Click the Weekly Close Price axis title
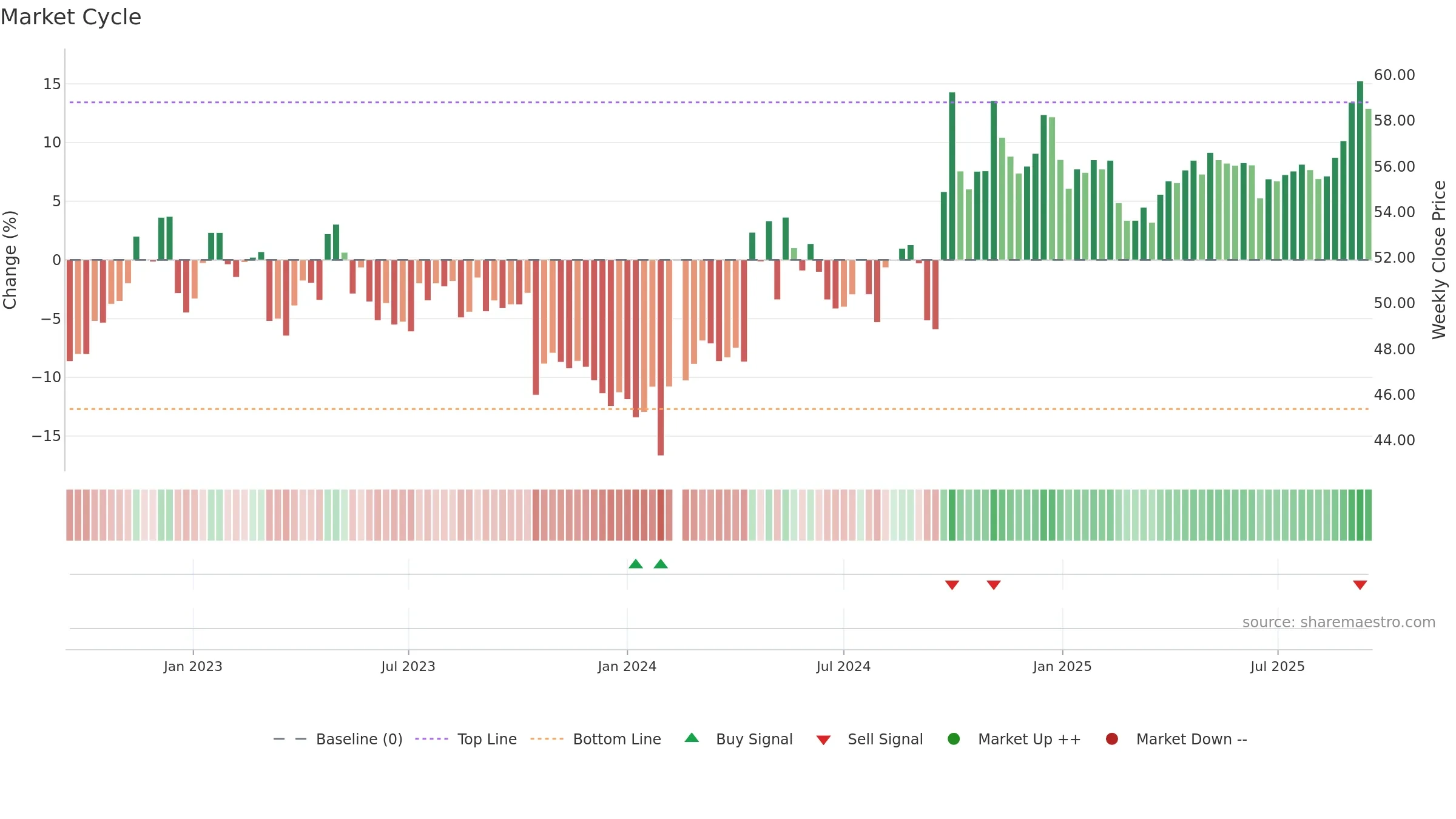Screen dimensions: 1456x819 [1440, 260]
